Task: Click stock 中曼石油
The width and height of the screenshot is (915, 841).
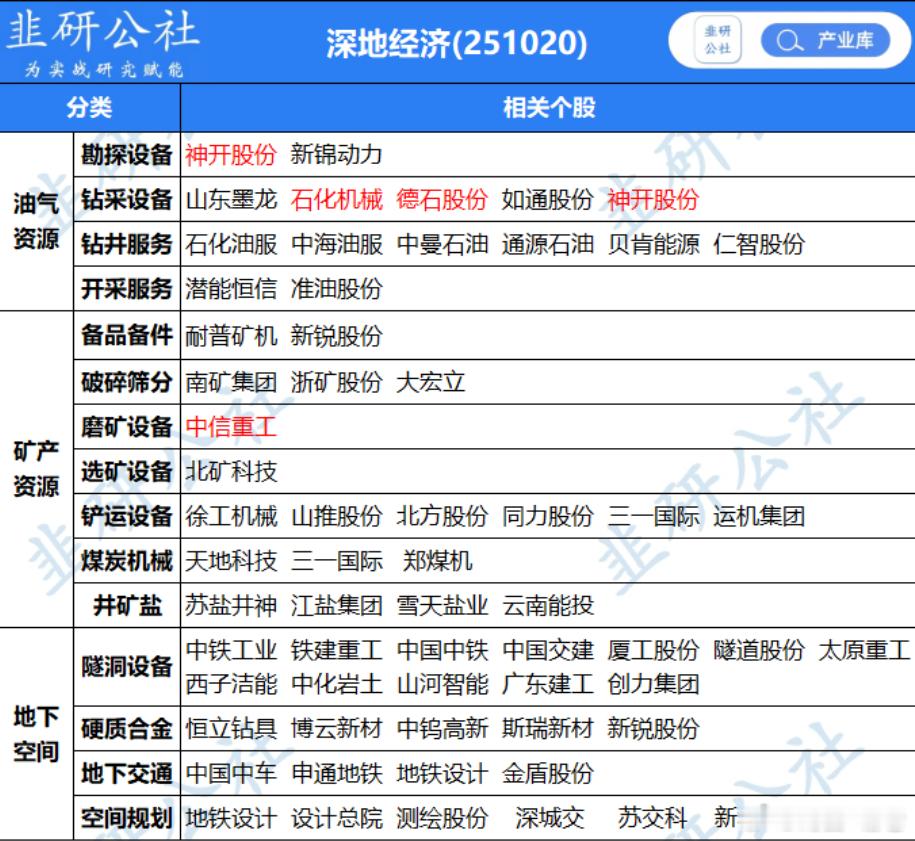Action: pyautogui.click(x=442, y=245)
